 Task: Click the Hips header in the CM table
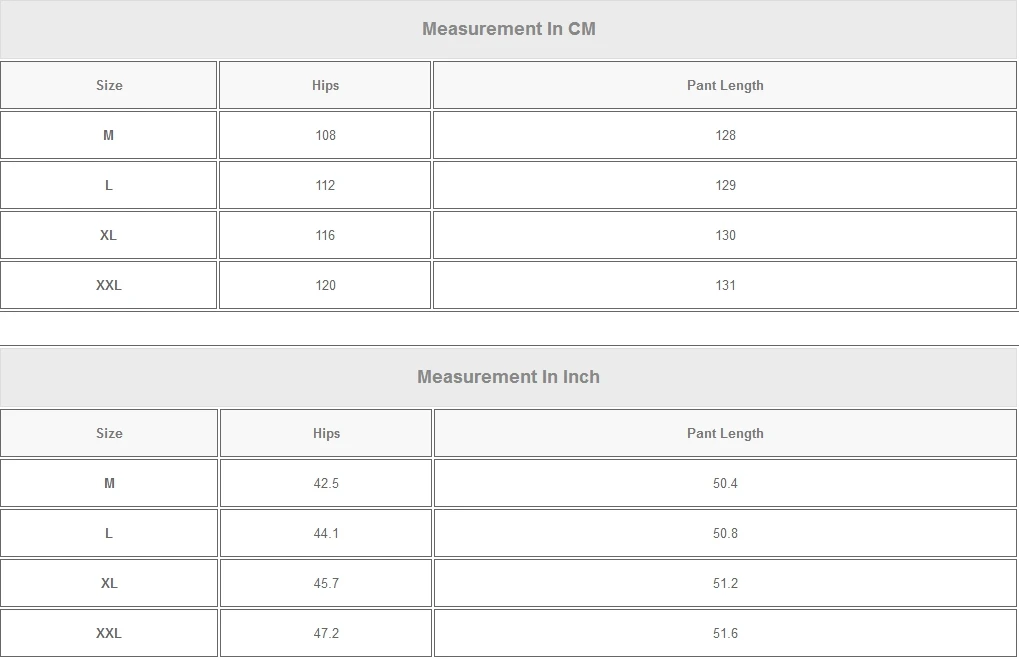(325, 85)
